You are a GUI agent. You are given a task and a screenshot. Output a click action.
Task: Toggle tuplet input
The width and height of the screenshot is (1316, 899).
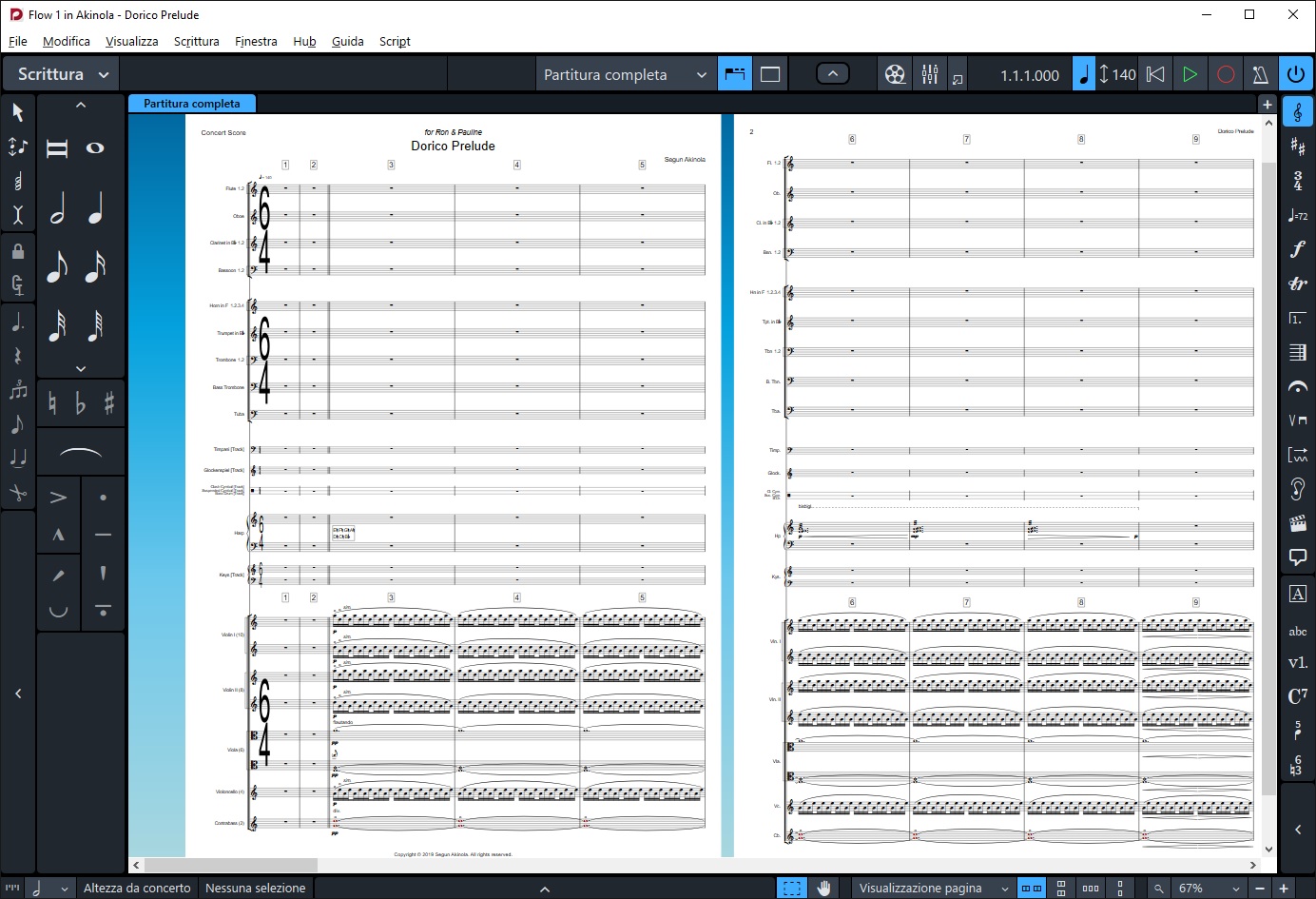(x=17, y=390)
